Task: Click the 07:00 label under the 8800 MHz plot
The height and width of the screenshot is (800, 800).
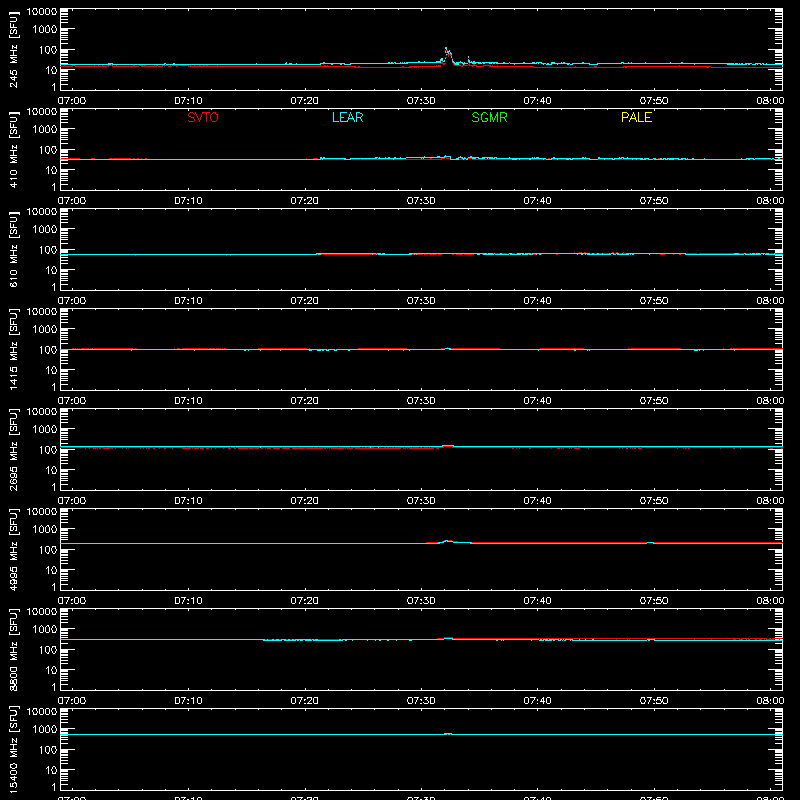Action: coord(72,701)
